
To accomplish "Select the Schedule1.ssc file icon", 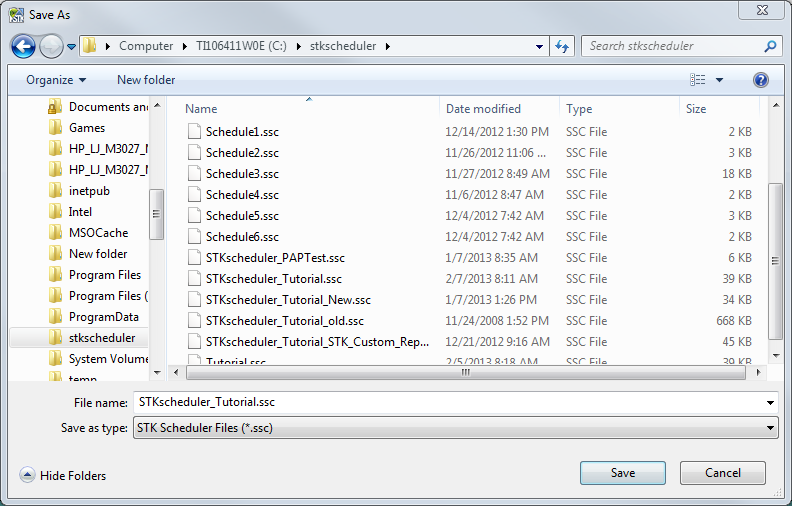I will click(x=195, y=131).
